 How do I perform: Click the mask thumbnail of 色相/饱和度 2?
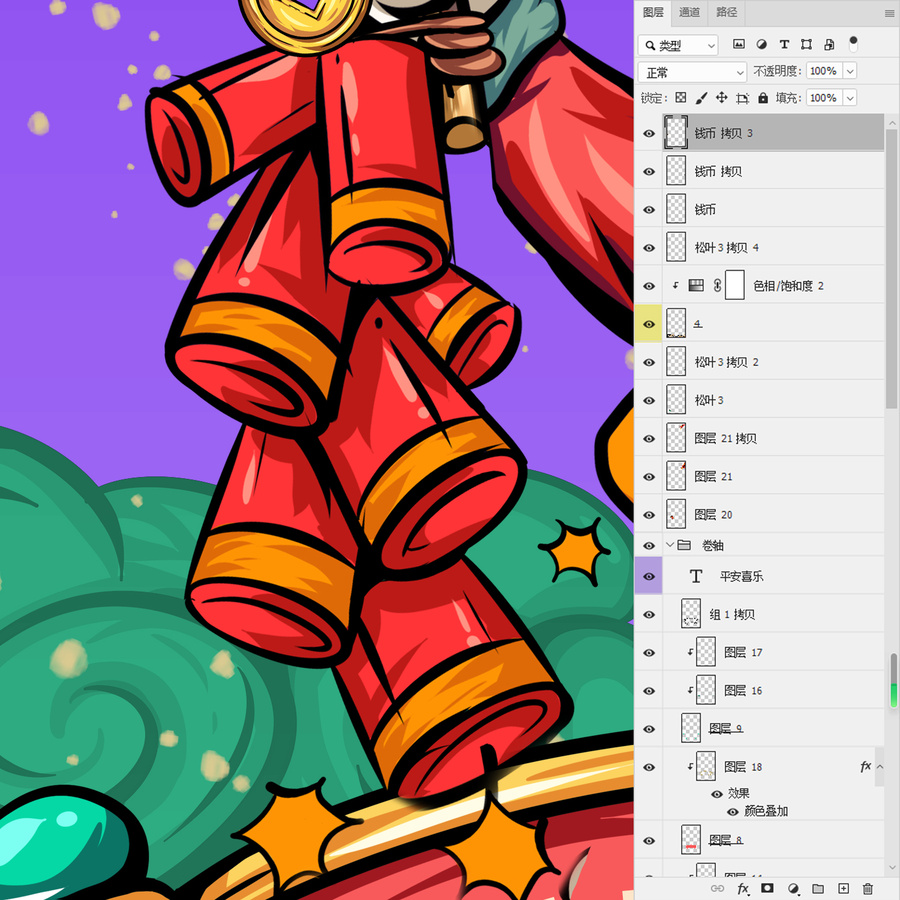point(735,285)
